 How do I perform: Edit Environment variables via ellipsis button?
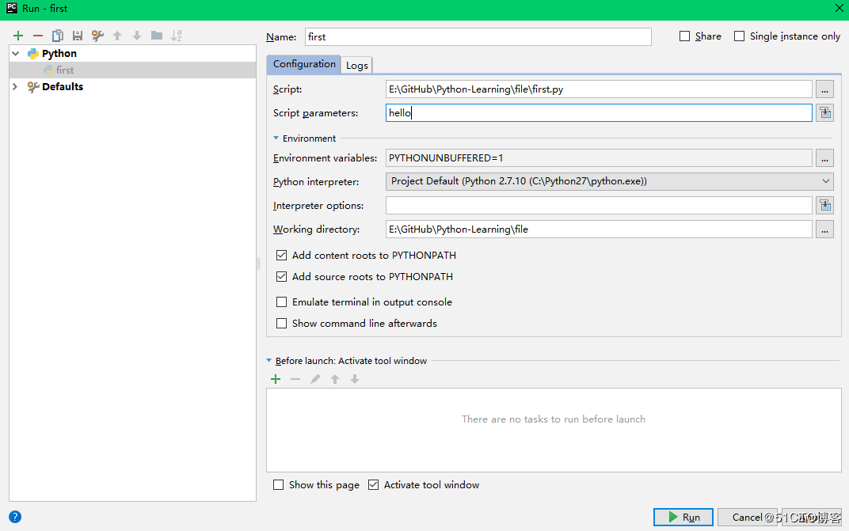(x=825, y=158)
